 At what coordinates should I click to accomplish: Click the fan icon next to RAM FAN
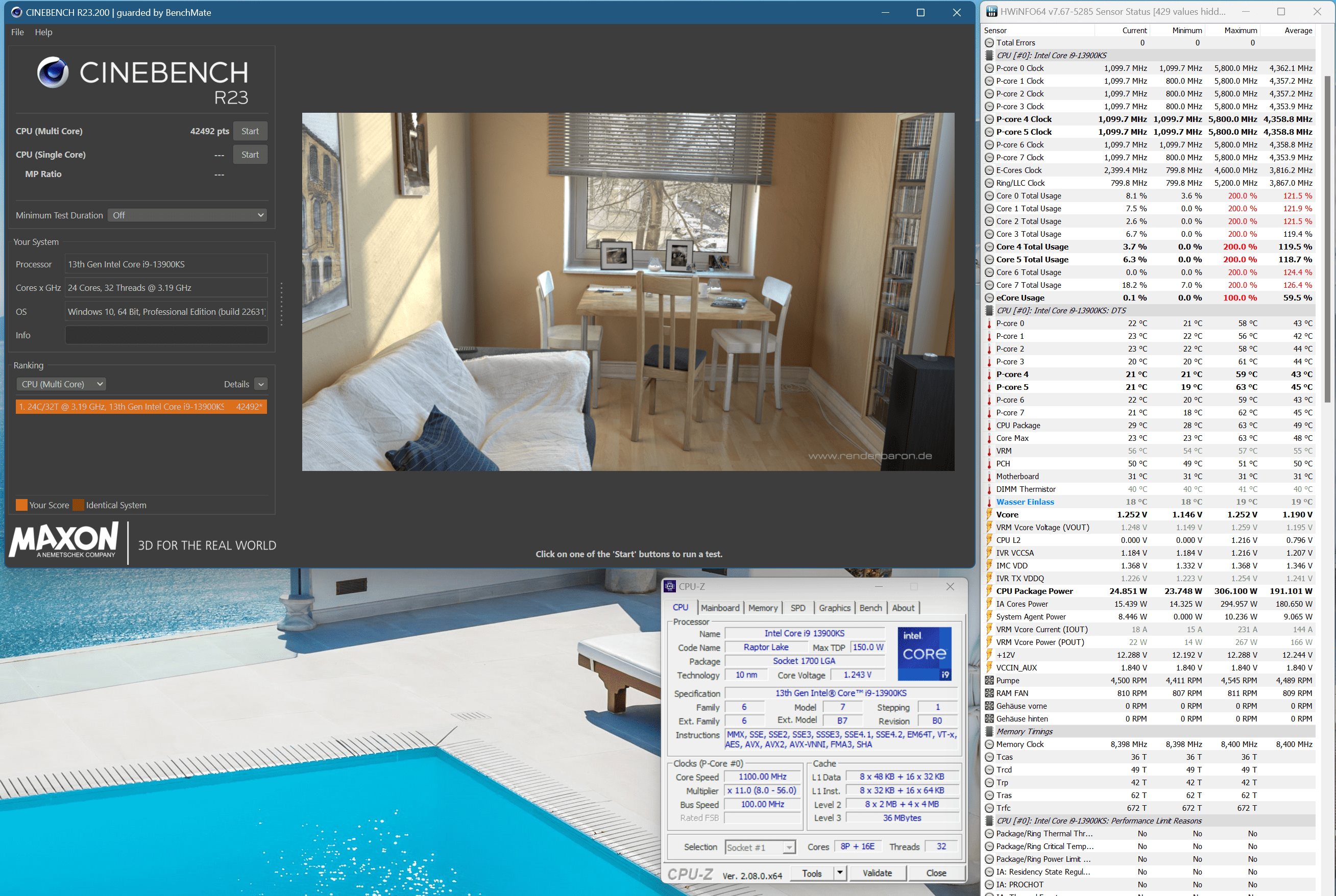pos(989,693)
